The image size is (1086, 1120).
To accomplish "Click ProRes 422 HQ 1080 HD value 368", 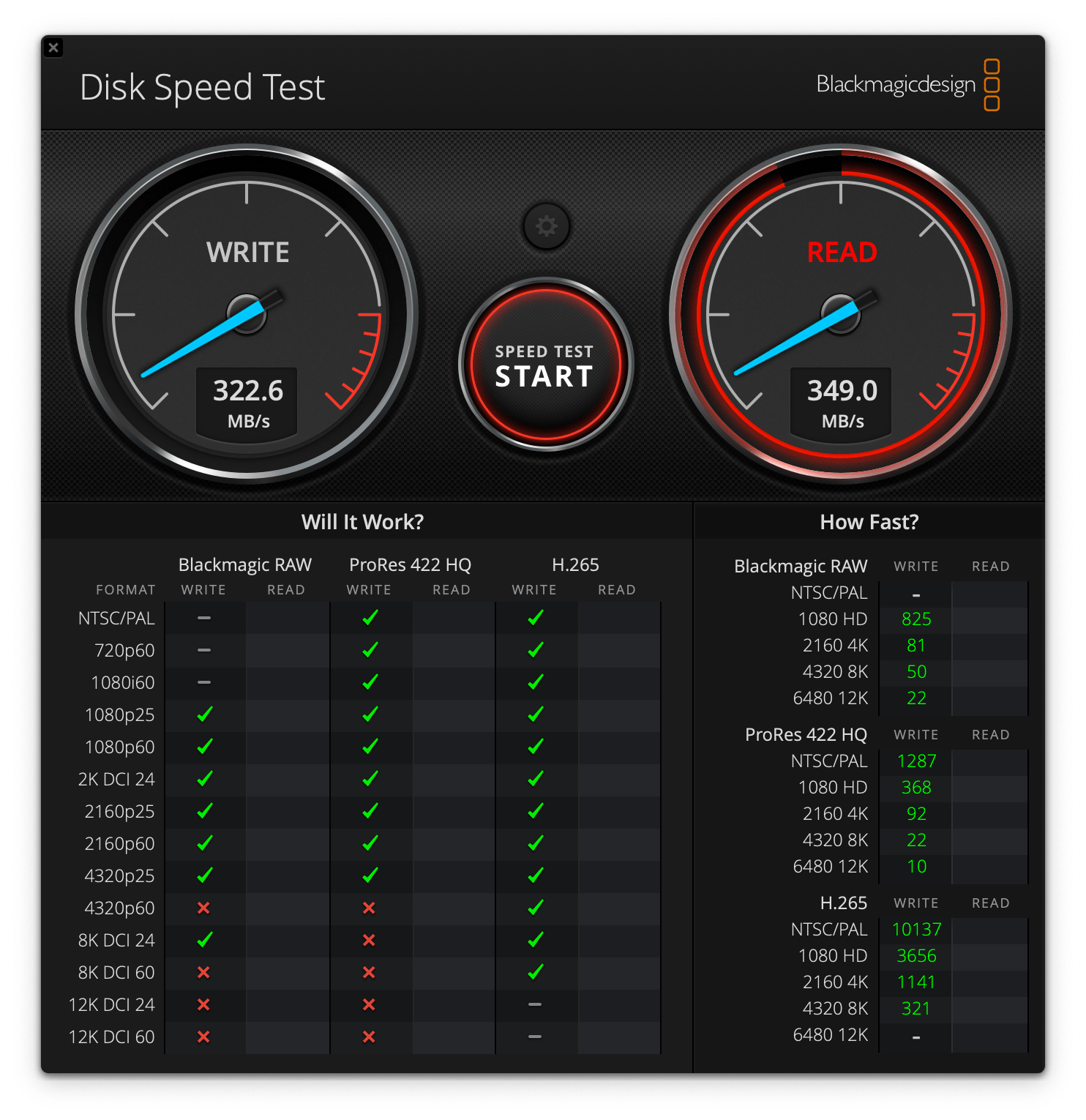I will click(x=916, y=788).
